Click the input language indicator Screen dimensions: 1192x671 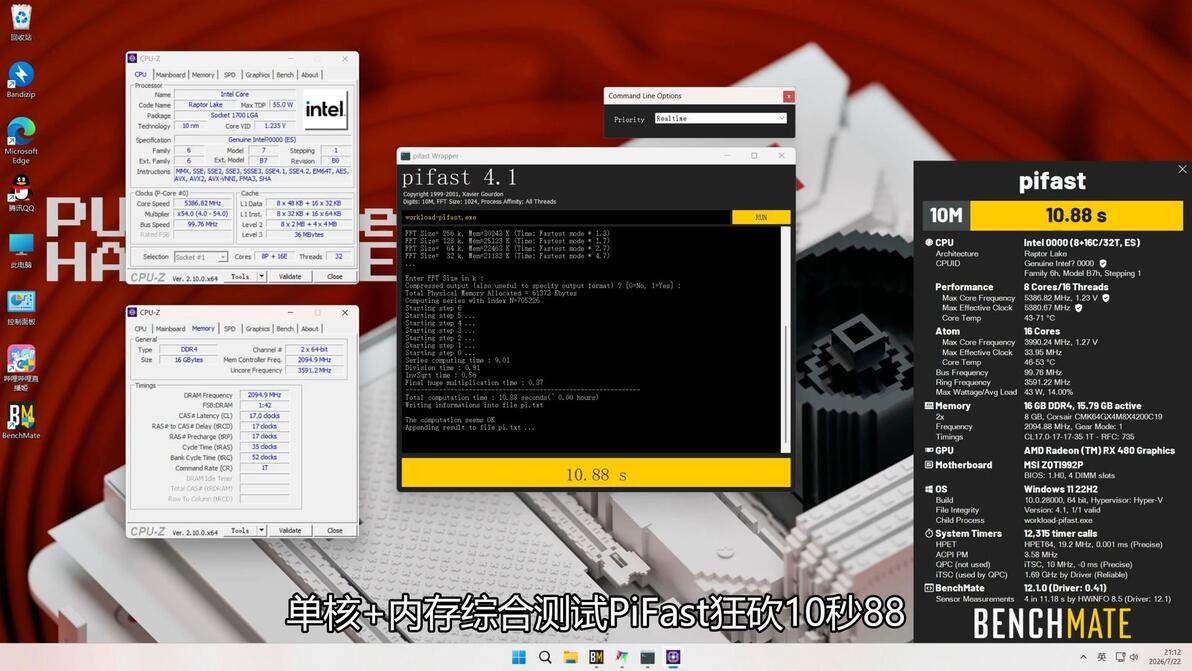coord(1102,657)
